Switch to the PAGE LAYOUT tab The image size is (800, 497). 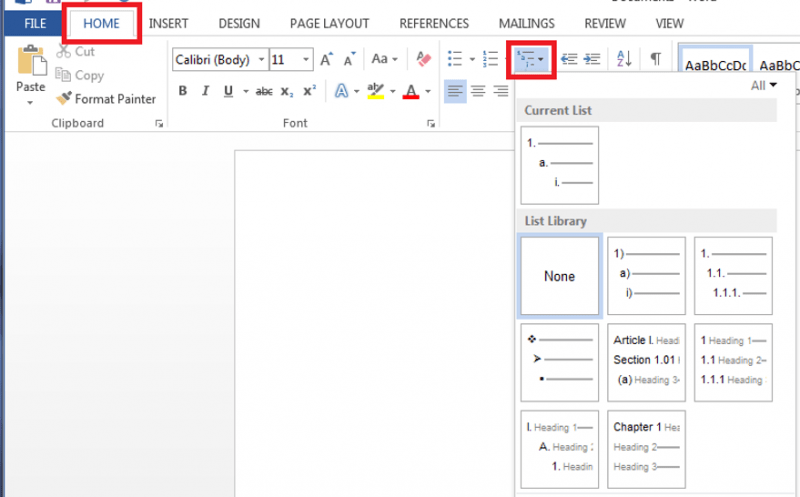pyautogui.click(x=329, y=23)
